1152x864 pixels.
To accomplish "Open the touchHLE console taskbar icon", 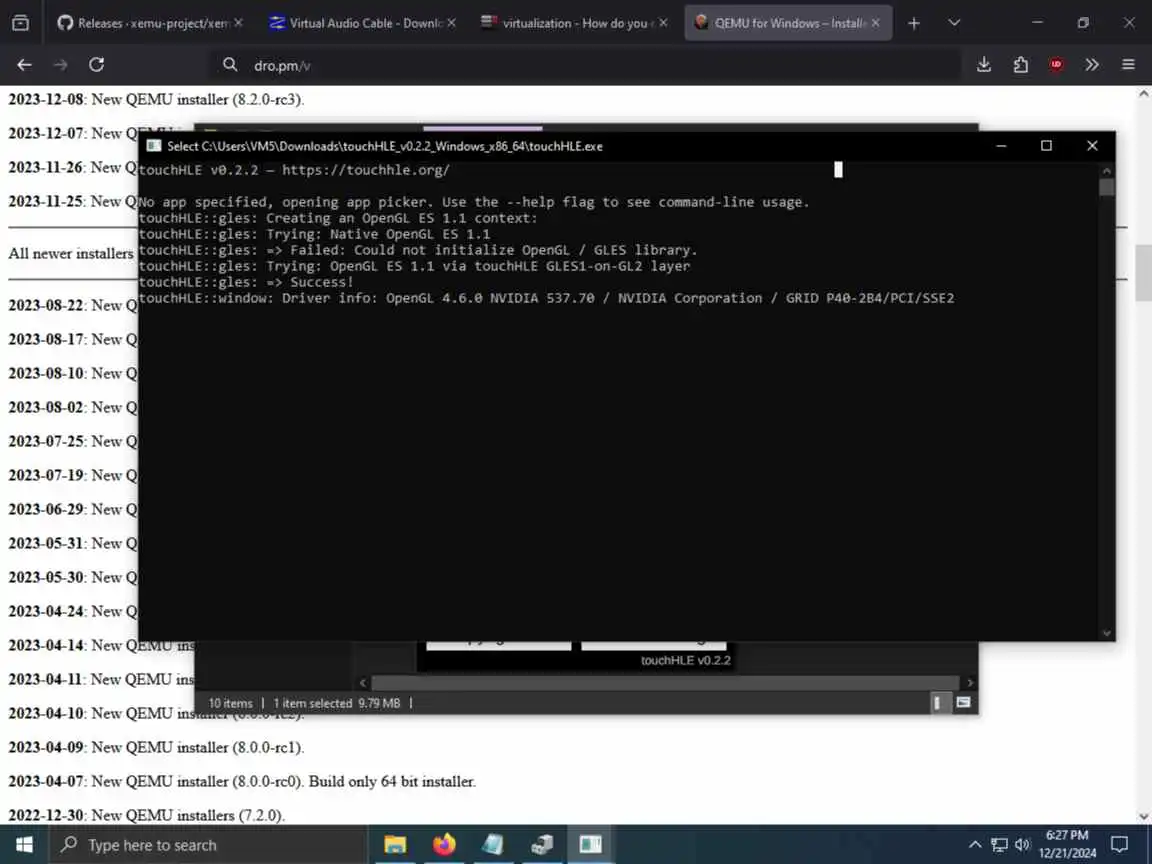I will click(x=591, y=844).
